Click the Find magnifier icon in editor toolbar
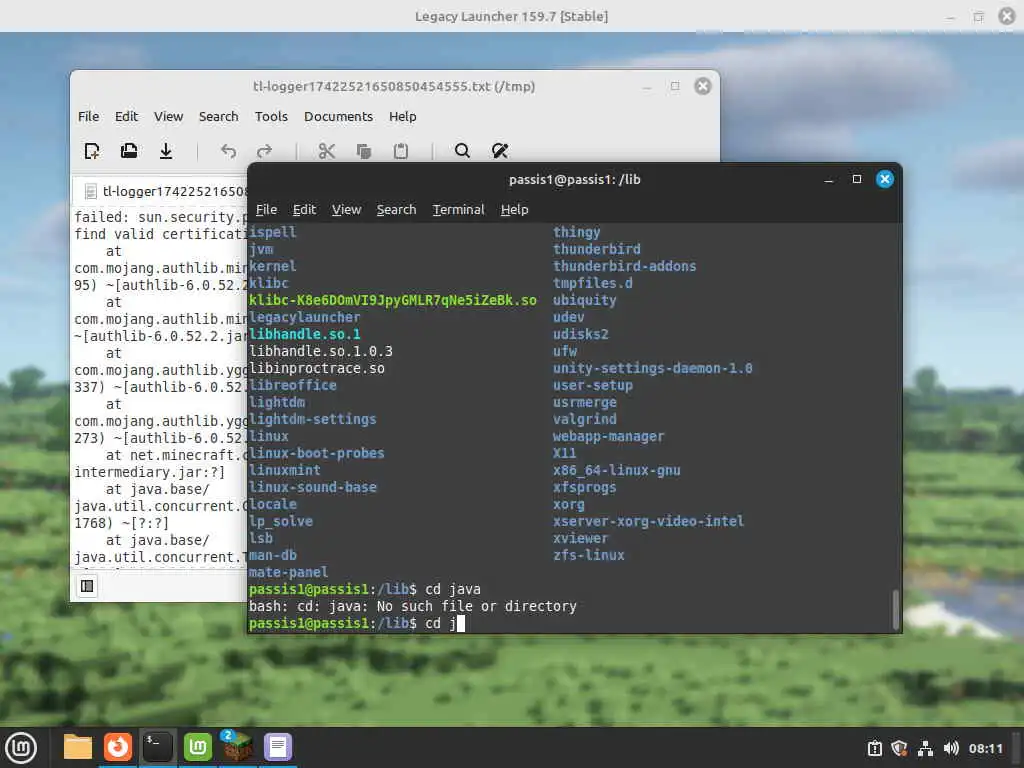This screenshot has height=768, width=1024. tap(462, 152)
